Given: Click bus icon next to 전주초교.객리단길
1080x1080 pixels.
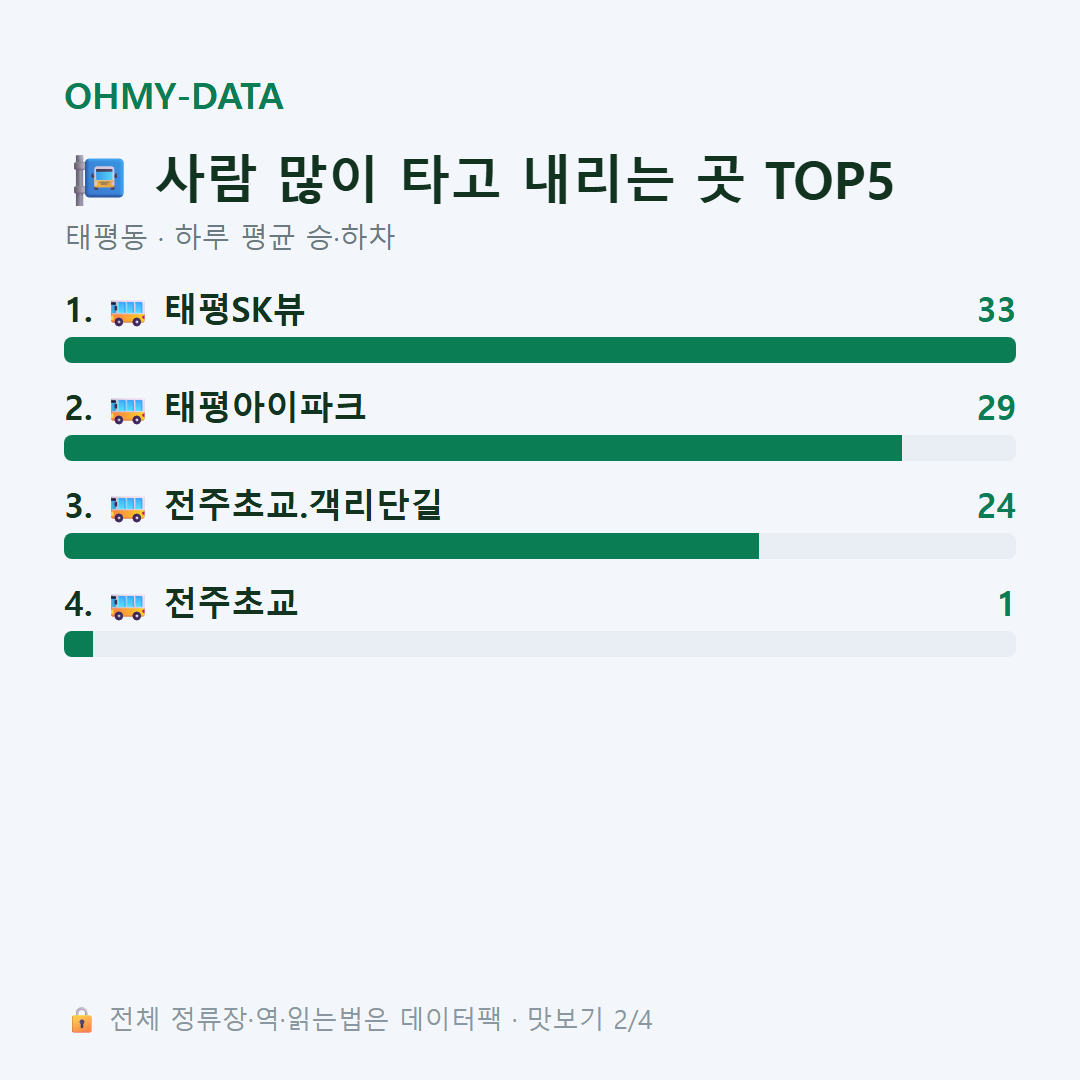Looking at the screenshot, I should [x=127, y=508].
